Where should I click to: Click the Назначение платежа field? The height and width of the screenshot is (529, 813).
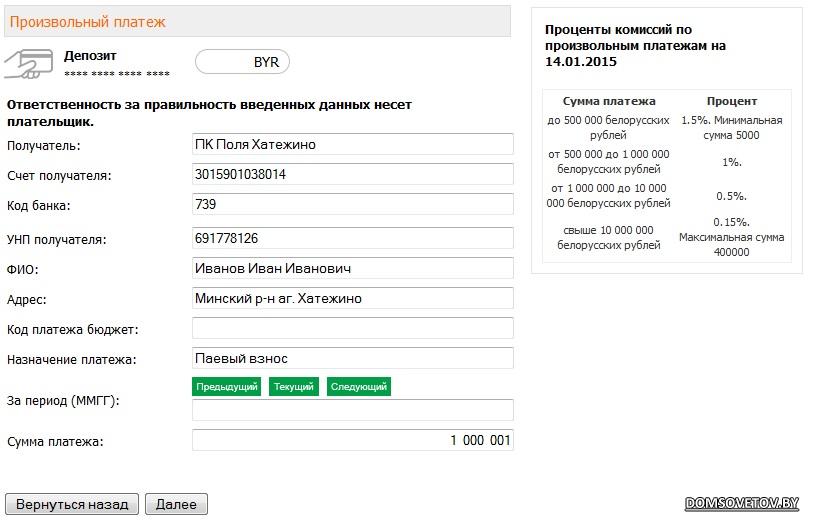(x=352, y=358)
